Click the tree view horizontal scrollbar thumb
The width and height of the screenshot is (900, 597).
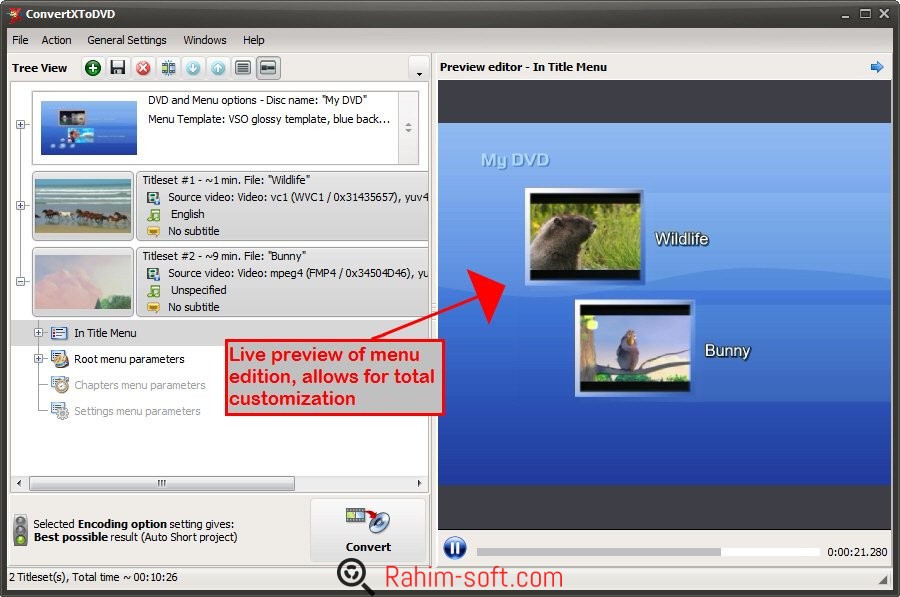(162, 483)
